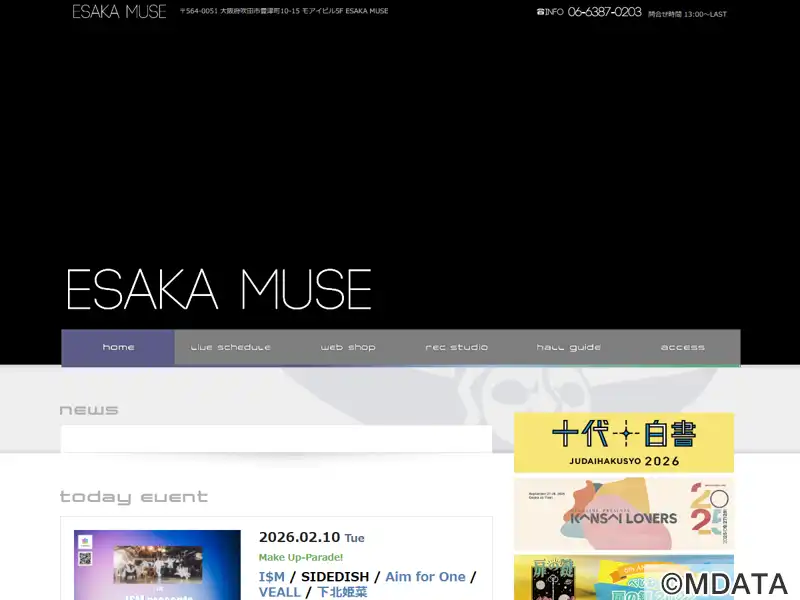Screen dimensions: 800x600
Task: Go to the web shop tab
Action: [x=348, y=347]
